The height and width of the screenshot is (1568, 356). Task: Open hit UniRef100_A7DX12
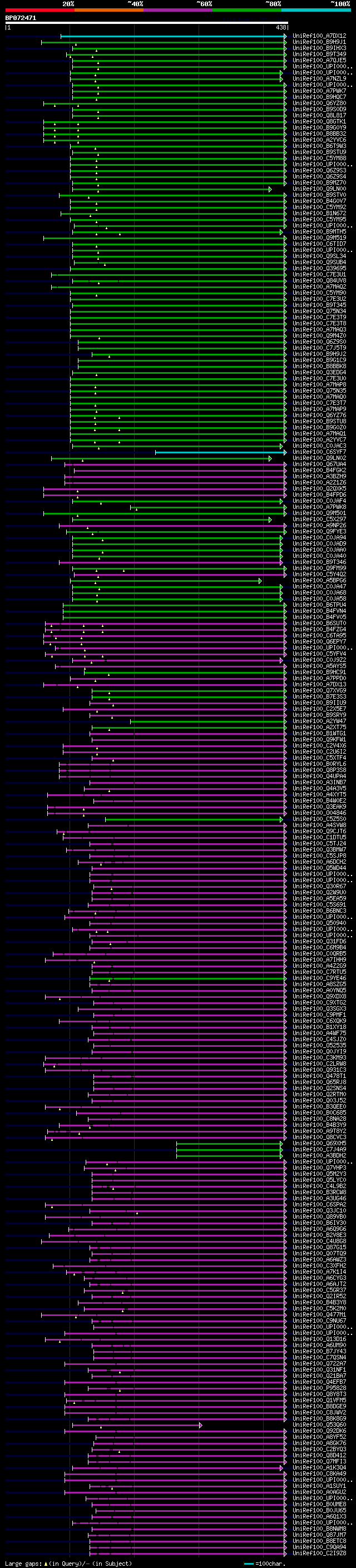319,36
